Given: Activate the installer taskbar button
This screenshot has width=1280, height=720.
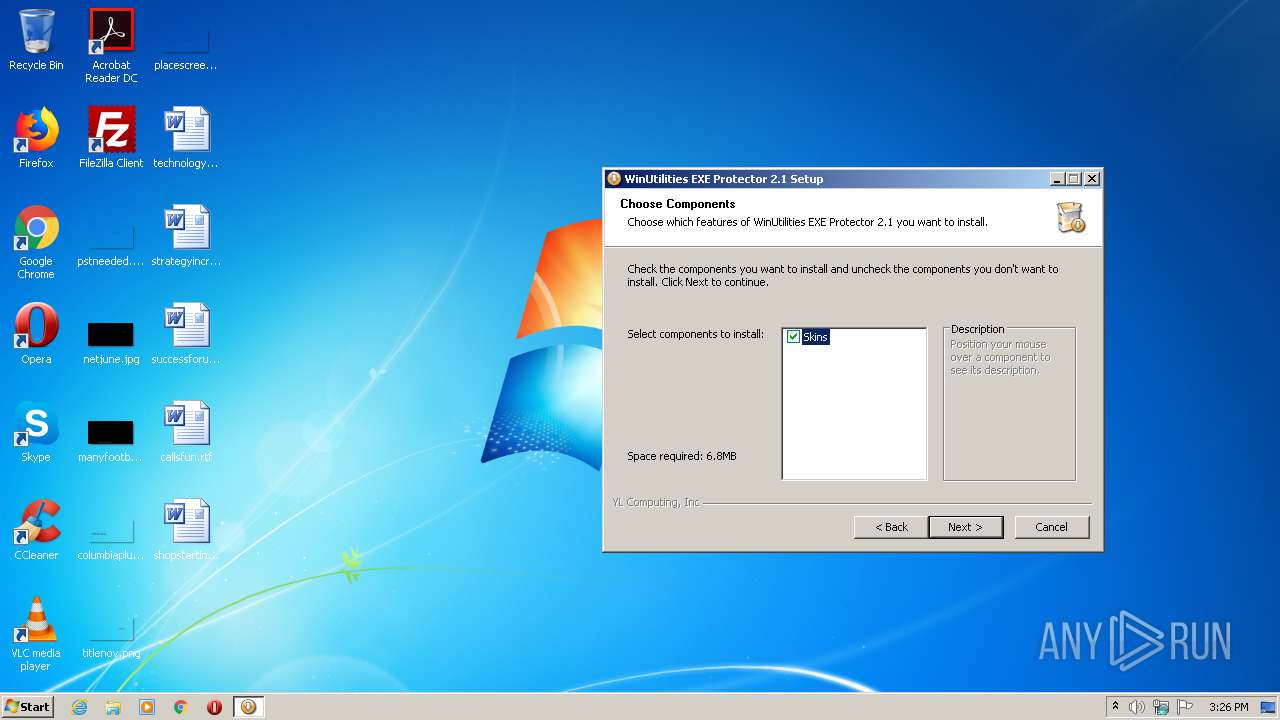Looking at the screenshot, I should [x=248, y=707].
